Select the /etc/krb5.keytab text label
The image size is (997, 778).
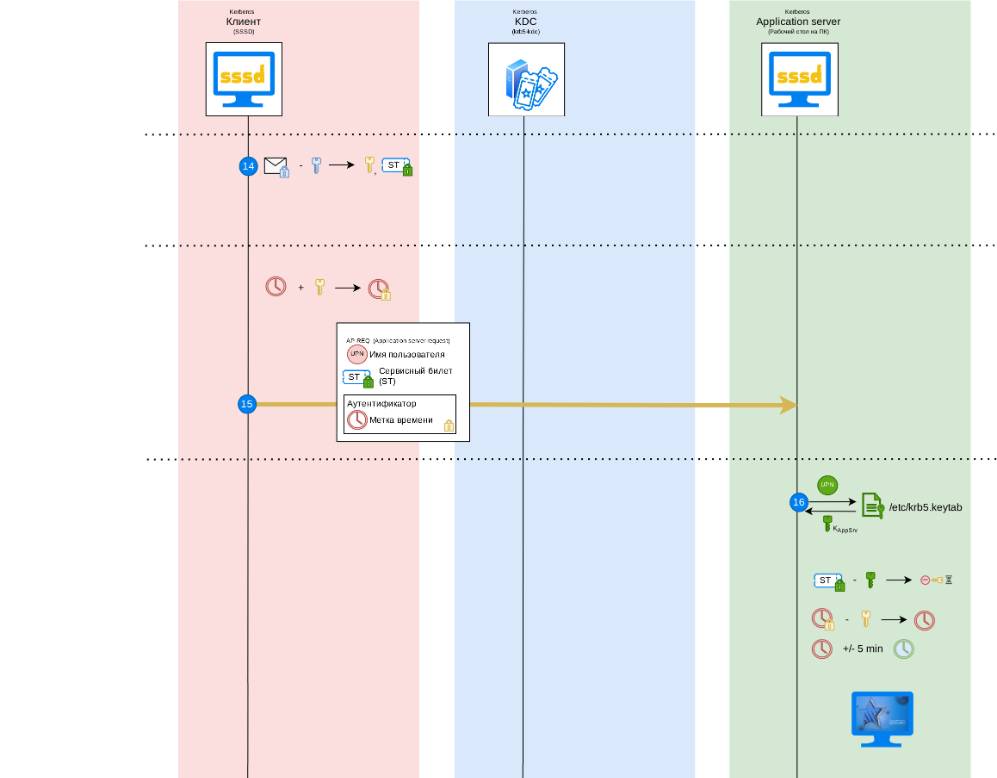(925, 507)
